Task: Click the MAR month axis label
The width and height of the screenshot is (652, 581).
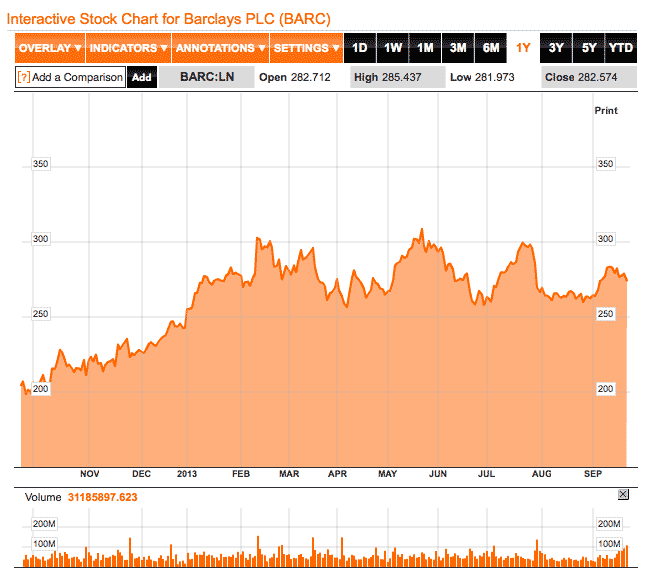Action: point(289,474)
